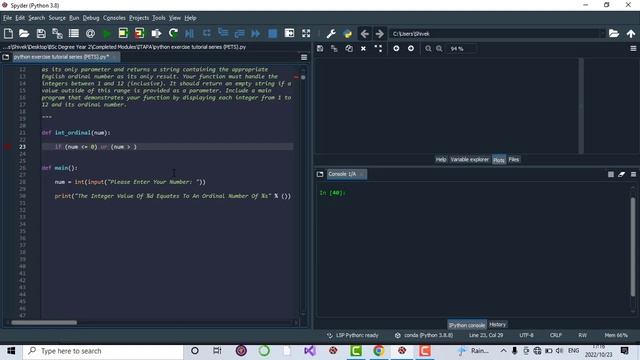640x360 pixels.
Task: Re-run the last script
Action: coord(173,33)
